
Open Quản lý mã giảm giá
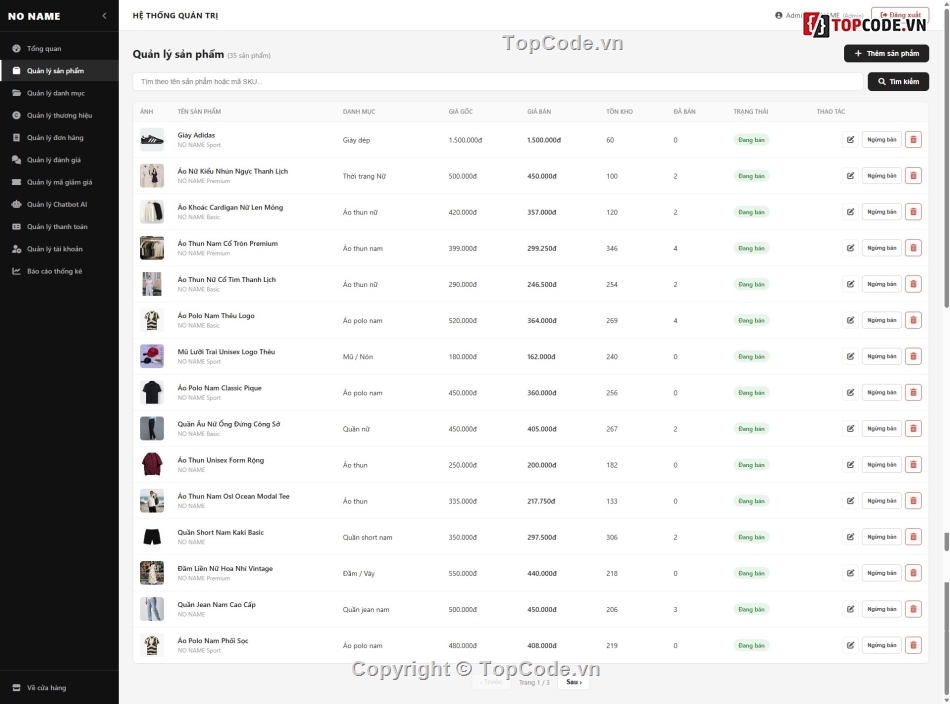tap(59, 182)
